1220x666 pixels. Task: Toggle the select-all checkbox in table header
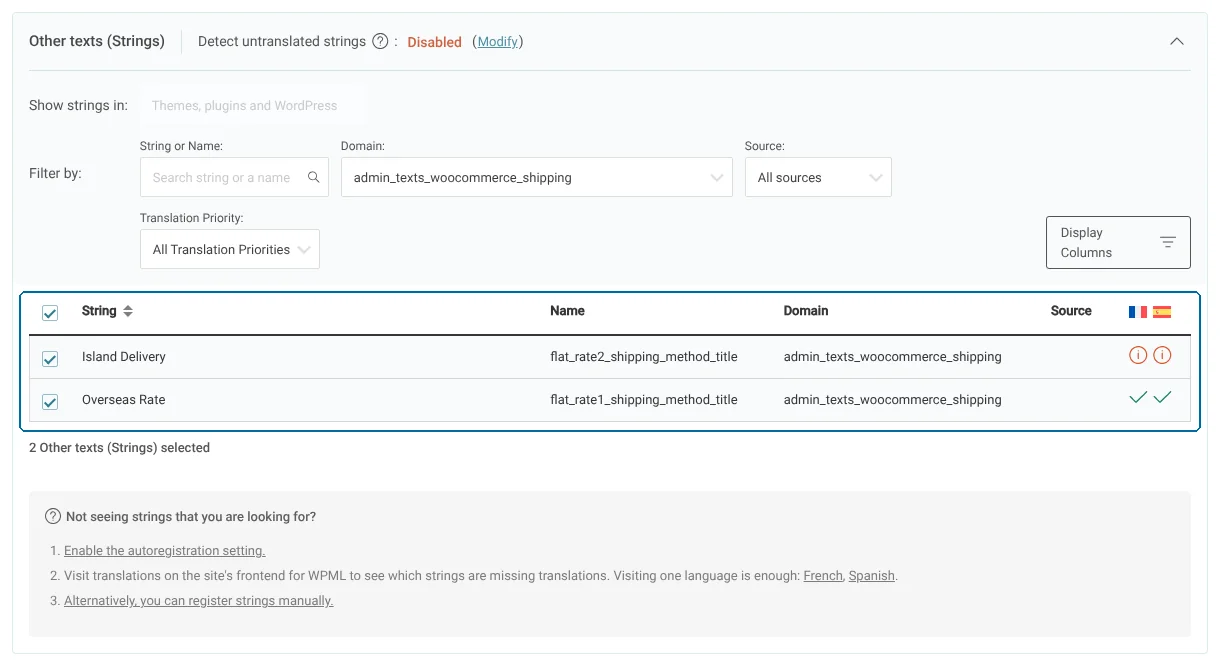(50, 314)
